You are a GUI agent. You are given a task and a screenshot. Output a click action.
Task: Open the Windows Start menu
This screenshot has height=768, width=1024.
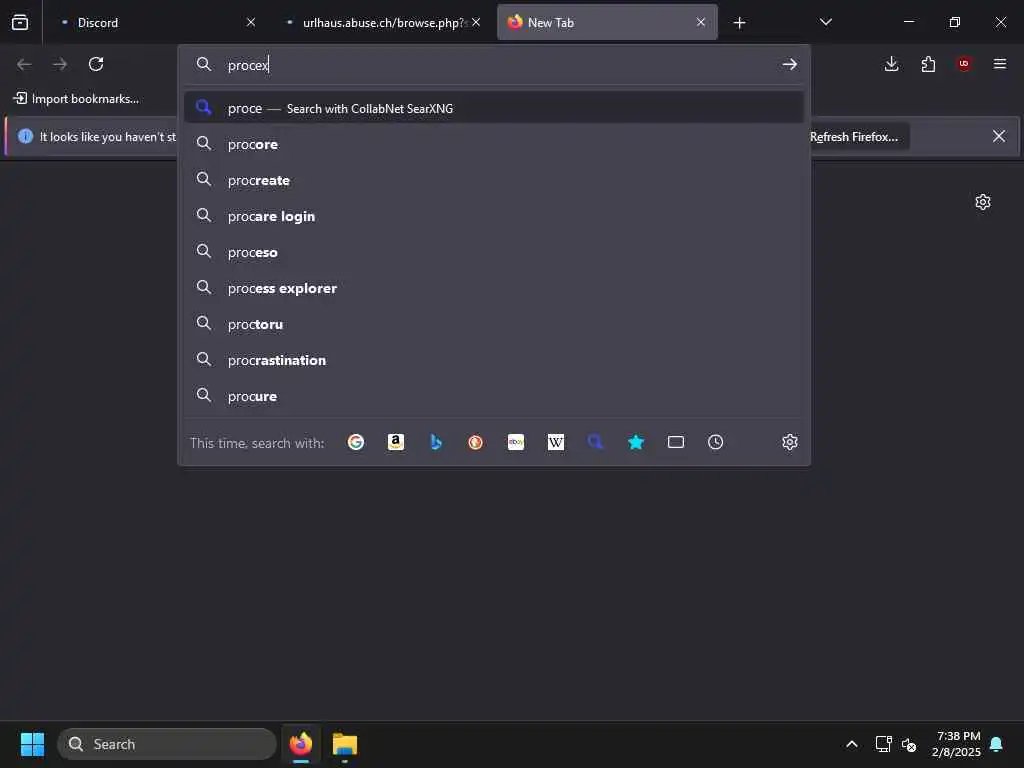[x=33, y=744]
